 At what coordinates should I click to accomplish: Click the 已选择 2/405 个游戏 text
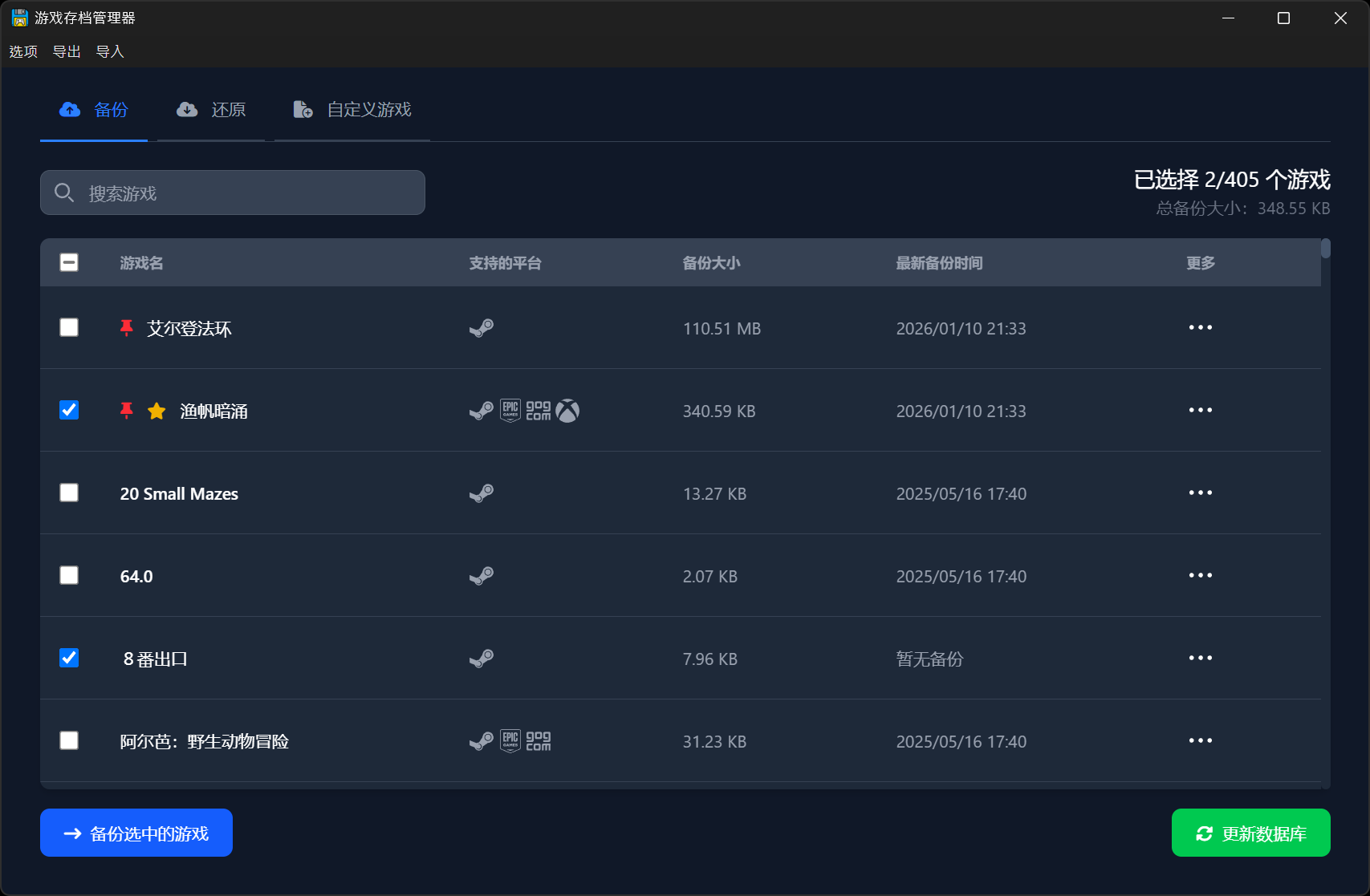(x=1232, y=179)
